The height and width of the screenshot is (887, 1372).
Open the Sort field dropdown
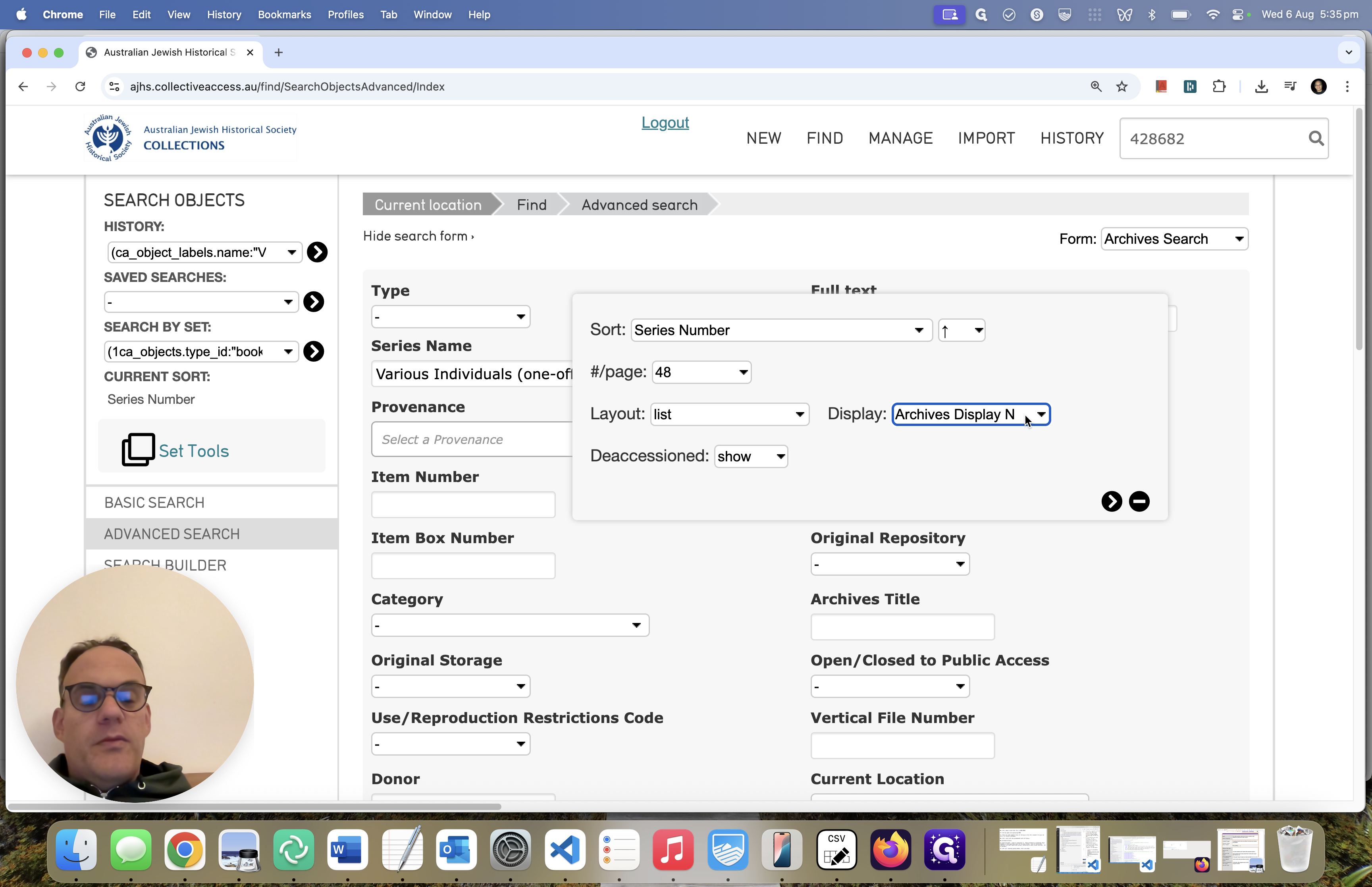coord(781,330)
